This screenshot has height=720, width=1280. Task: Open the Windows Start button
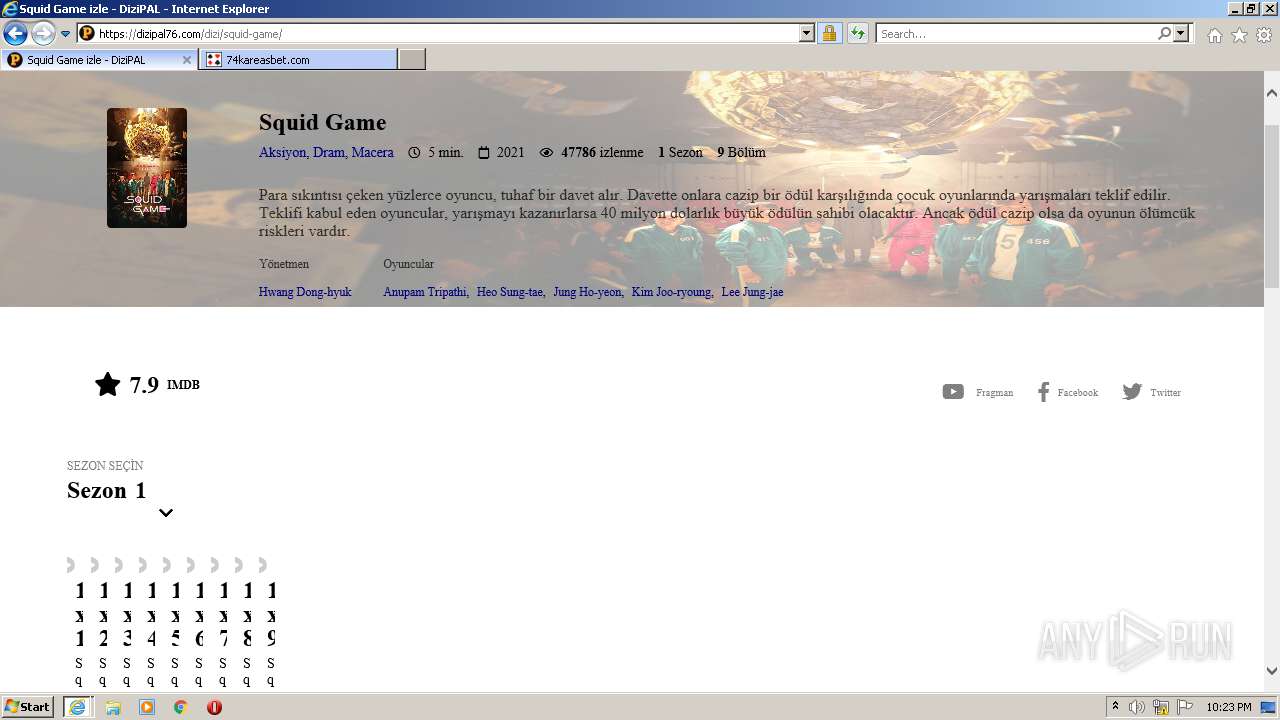[28, 707]
